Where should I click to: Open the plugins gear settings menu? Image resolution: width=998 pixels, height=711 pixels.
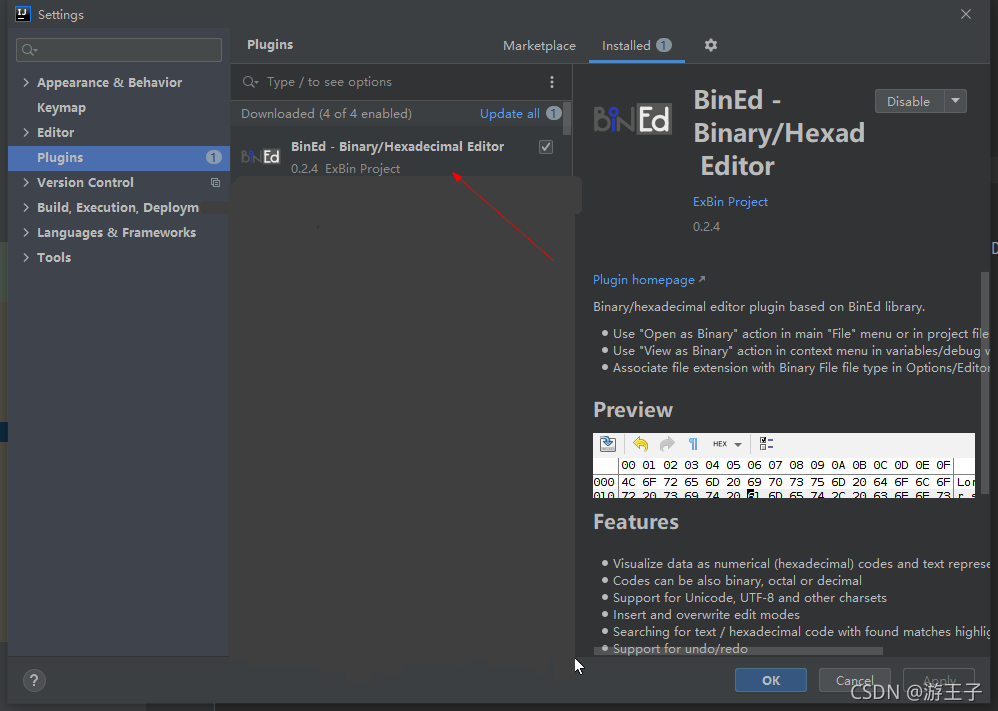pyautogui.click(x=711, y=45)
